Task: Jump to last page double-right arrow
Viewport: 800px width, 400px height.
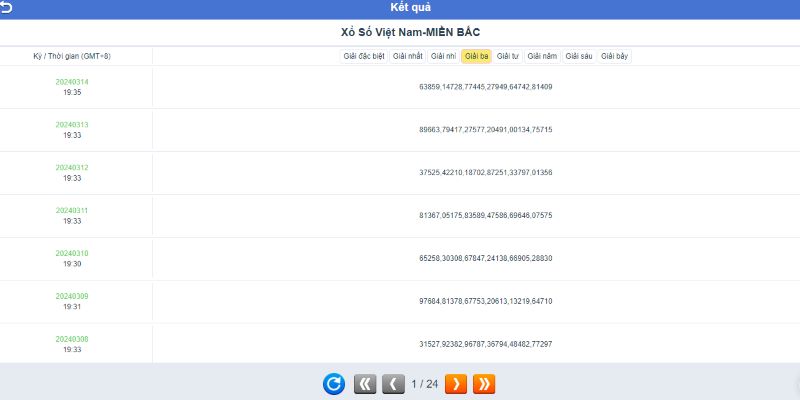Action: coord(484,384)
